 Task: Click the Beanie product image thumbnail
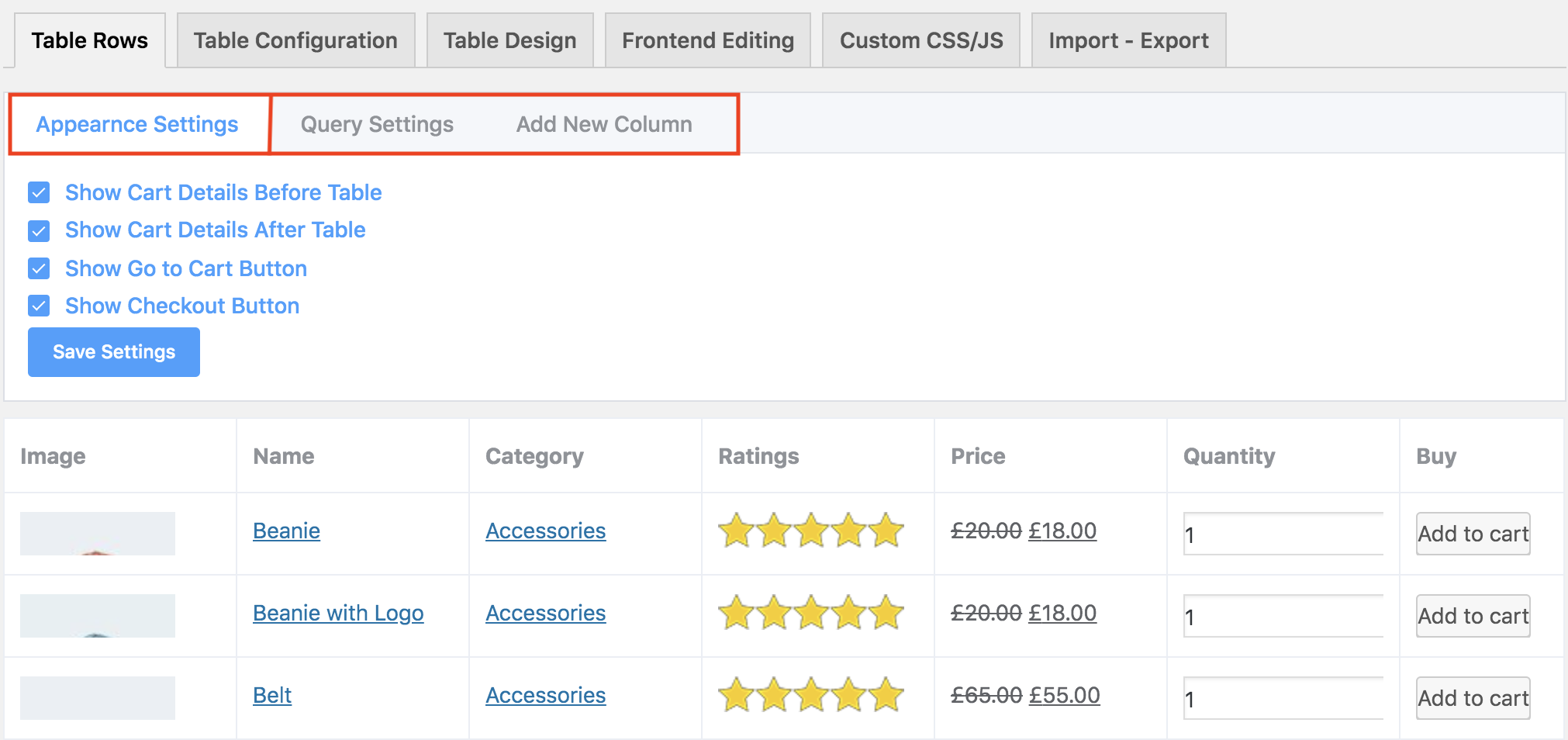pos(98,534)
